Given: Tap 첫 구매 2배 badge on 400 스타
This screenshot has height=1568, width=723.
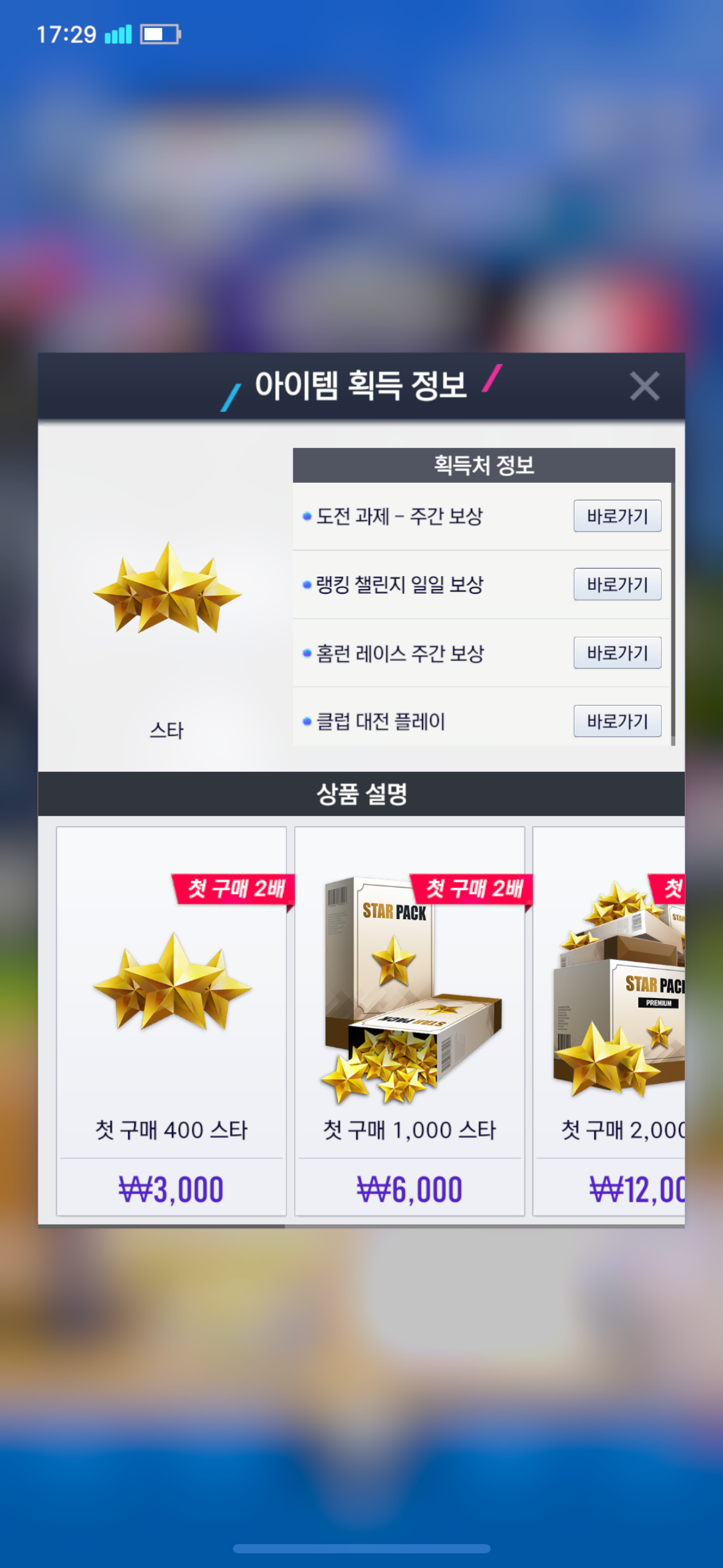Looking at the screenshot, I should click(234, 889).
